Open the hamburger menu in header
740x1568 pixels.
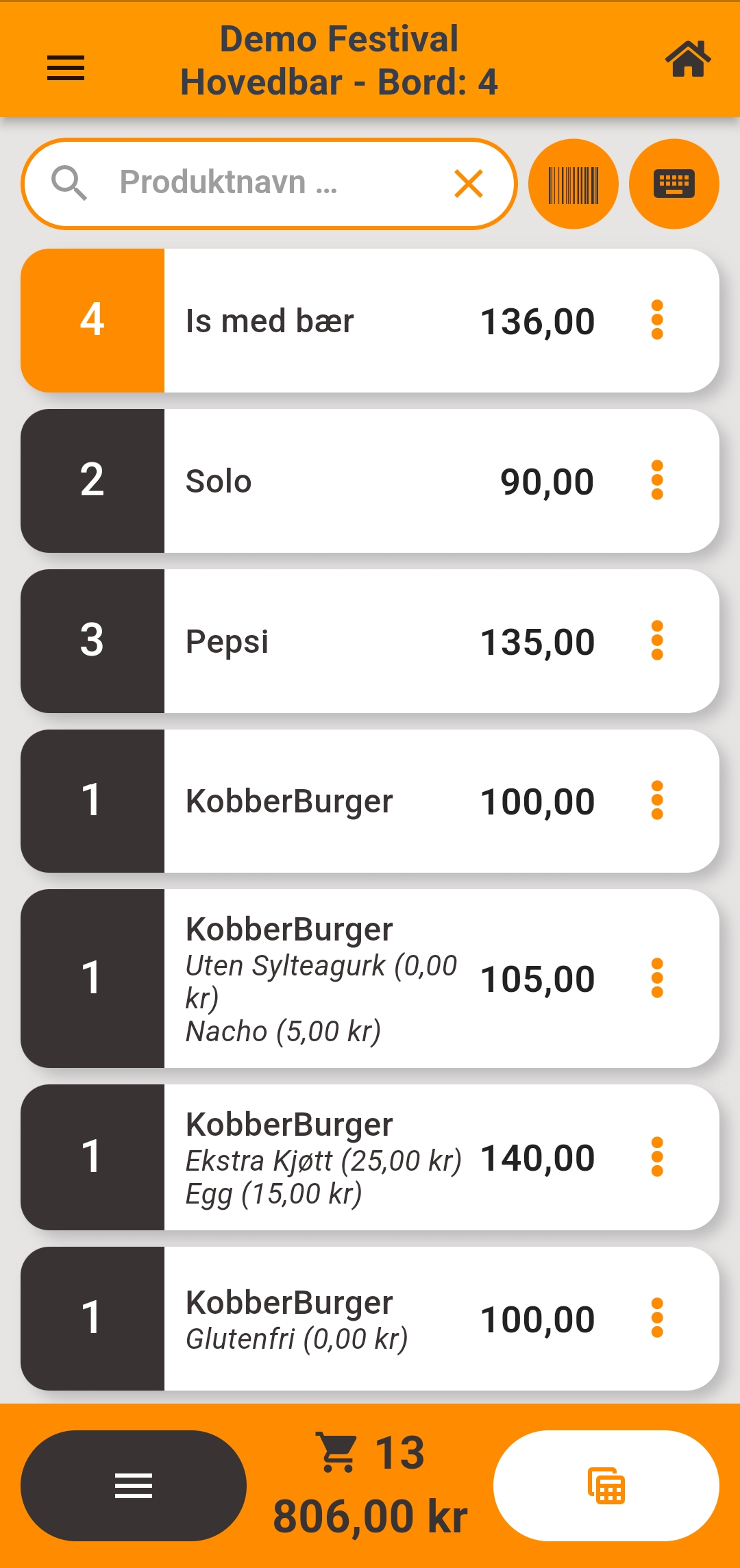click(x=66, y=68)
